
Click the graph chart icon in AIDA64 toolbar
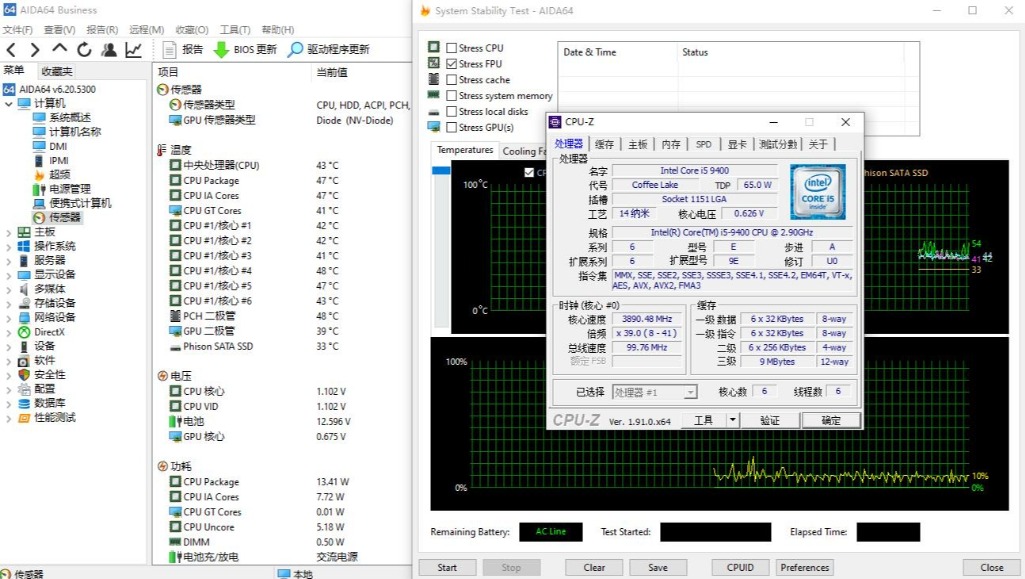134,50
